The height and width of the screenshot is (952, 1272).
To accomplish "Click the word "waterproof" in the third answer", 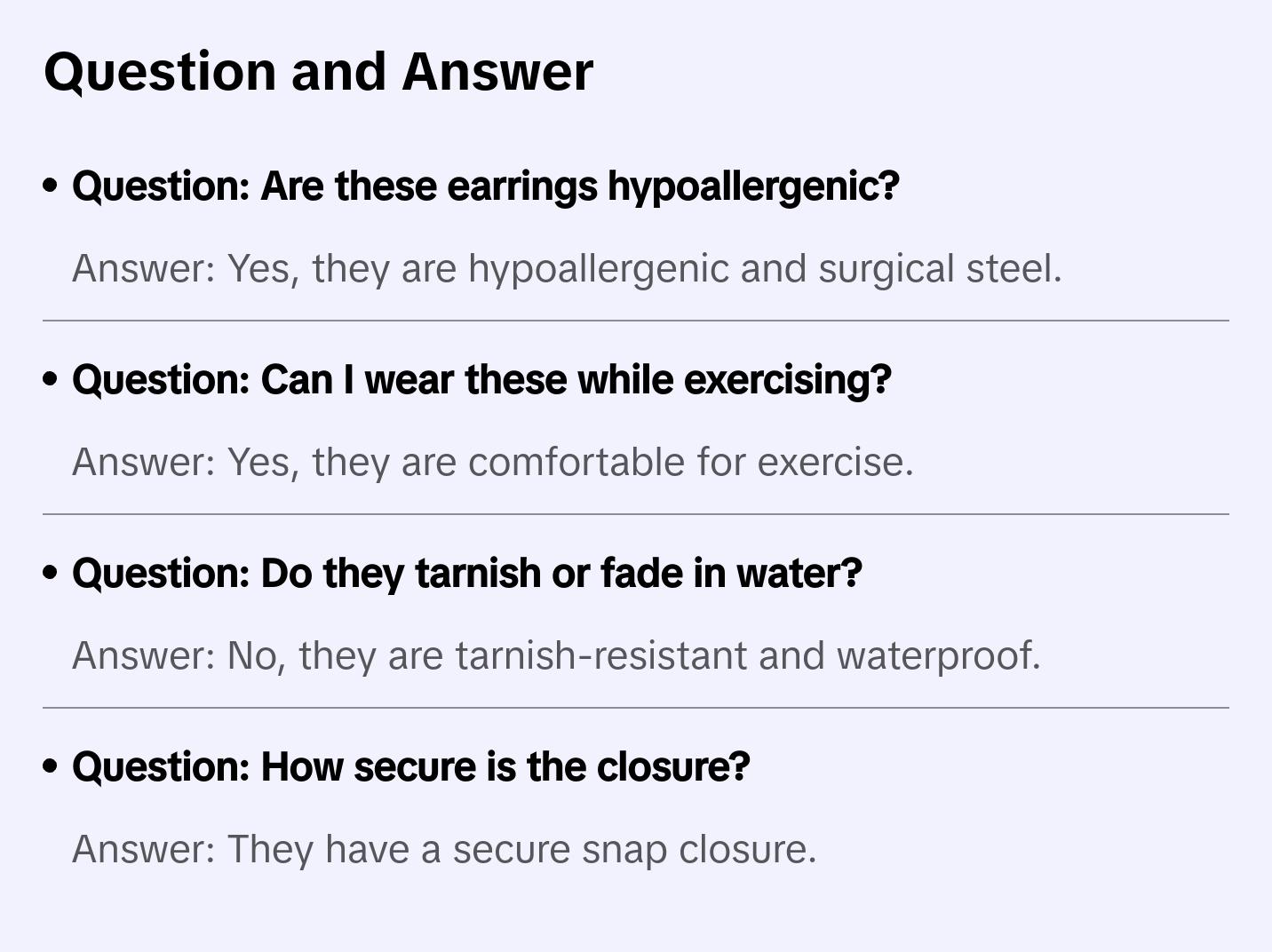I will [x=938, y=655].
